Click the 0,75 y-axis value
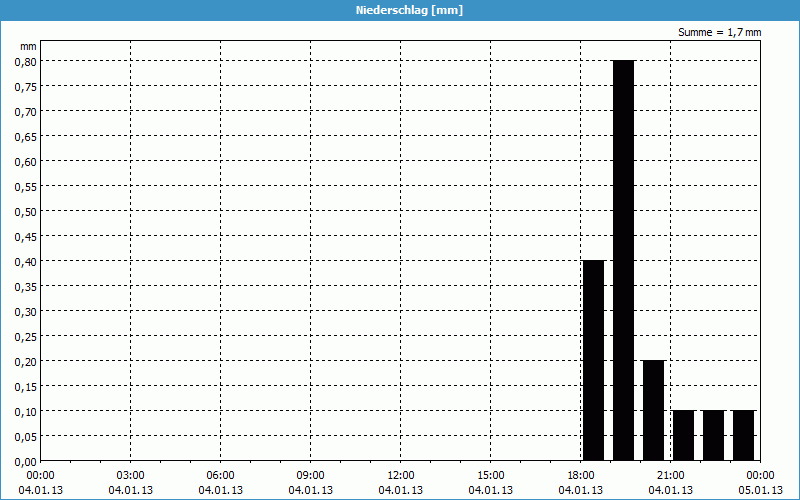This screenshot has height=500, width=800. pos(26,87)
